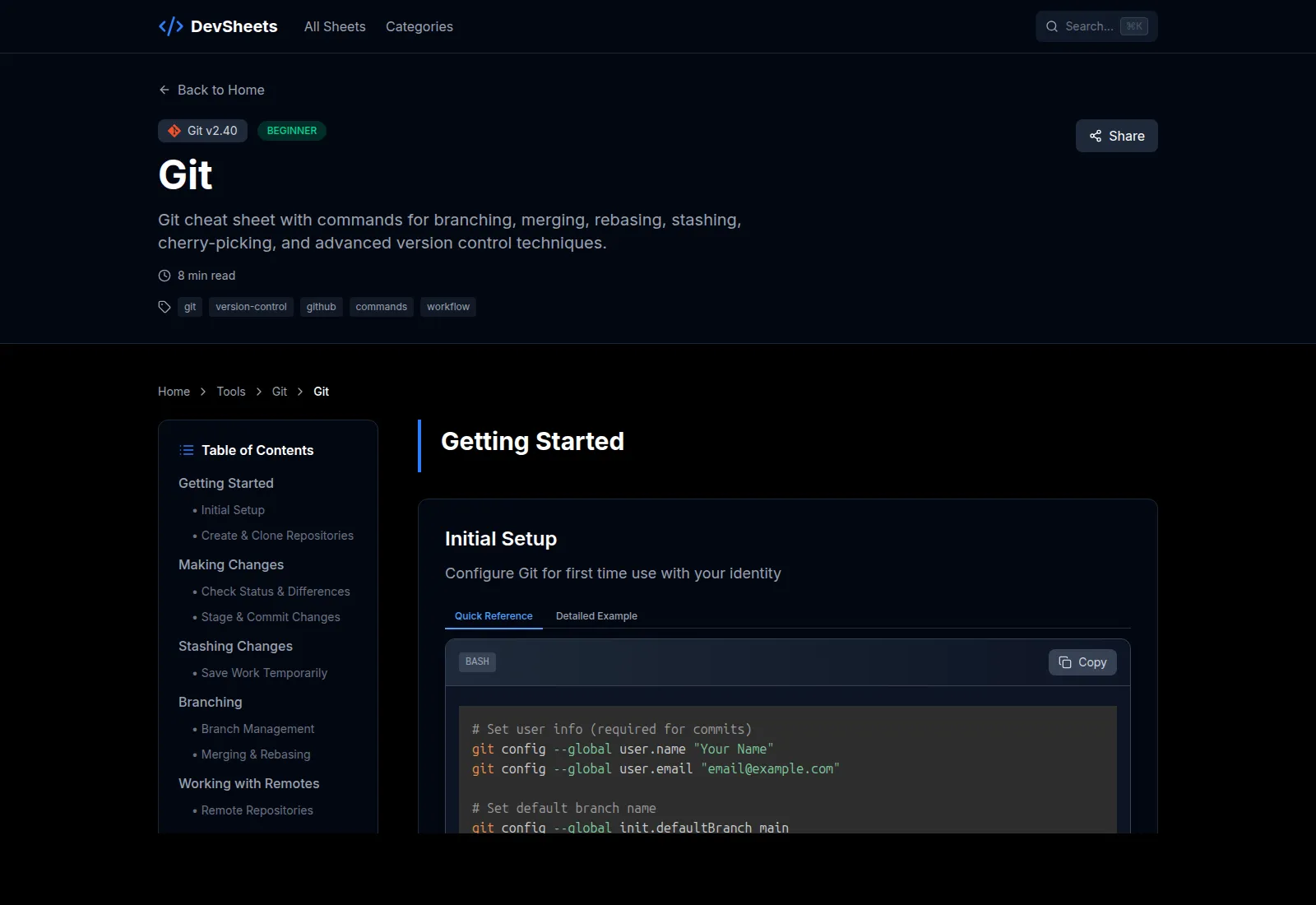Jump to Making Changes section

point(231,564)
